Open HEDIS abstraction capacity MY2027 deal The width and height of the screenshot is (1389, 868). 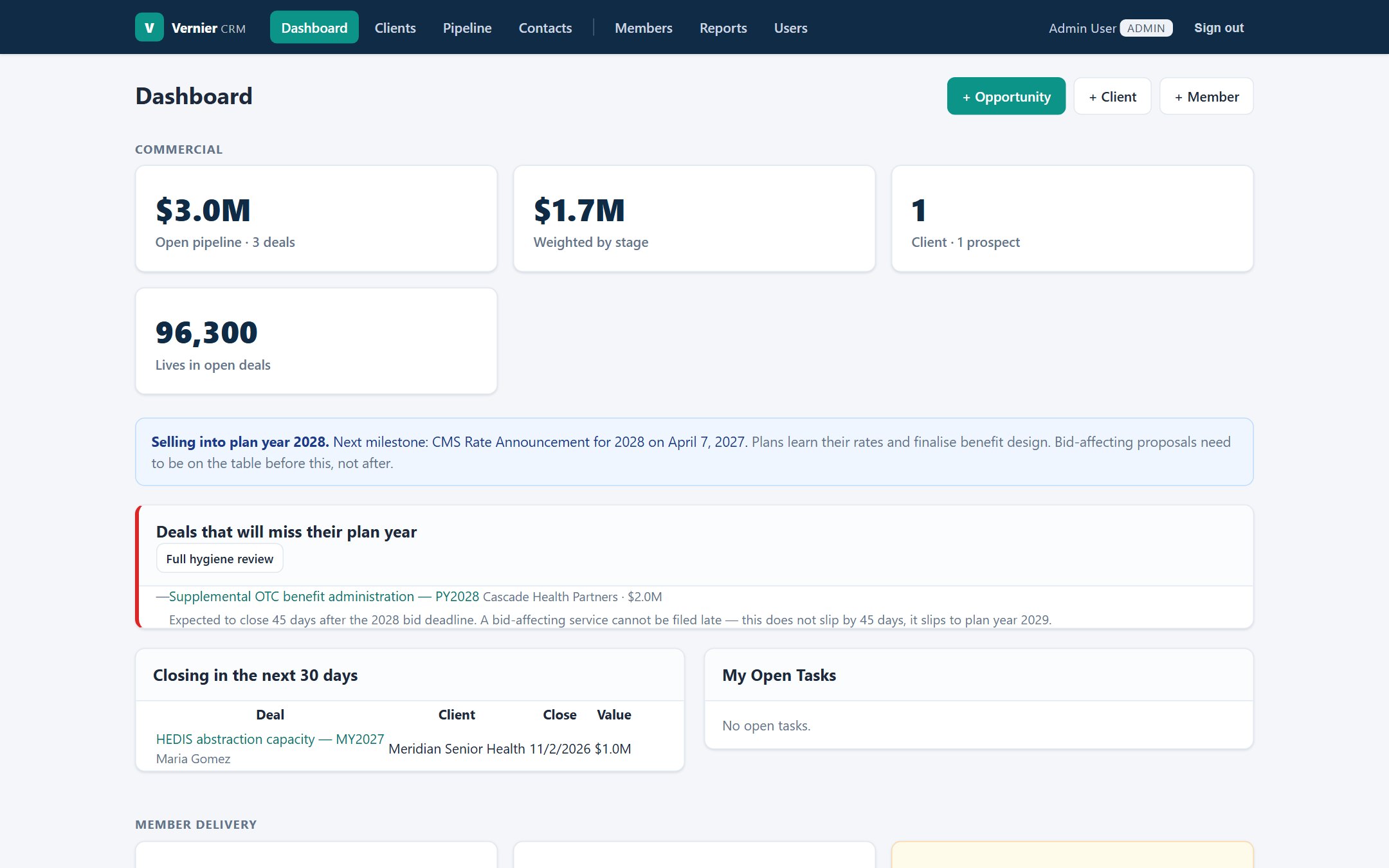(x=269, y=739)
